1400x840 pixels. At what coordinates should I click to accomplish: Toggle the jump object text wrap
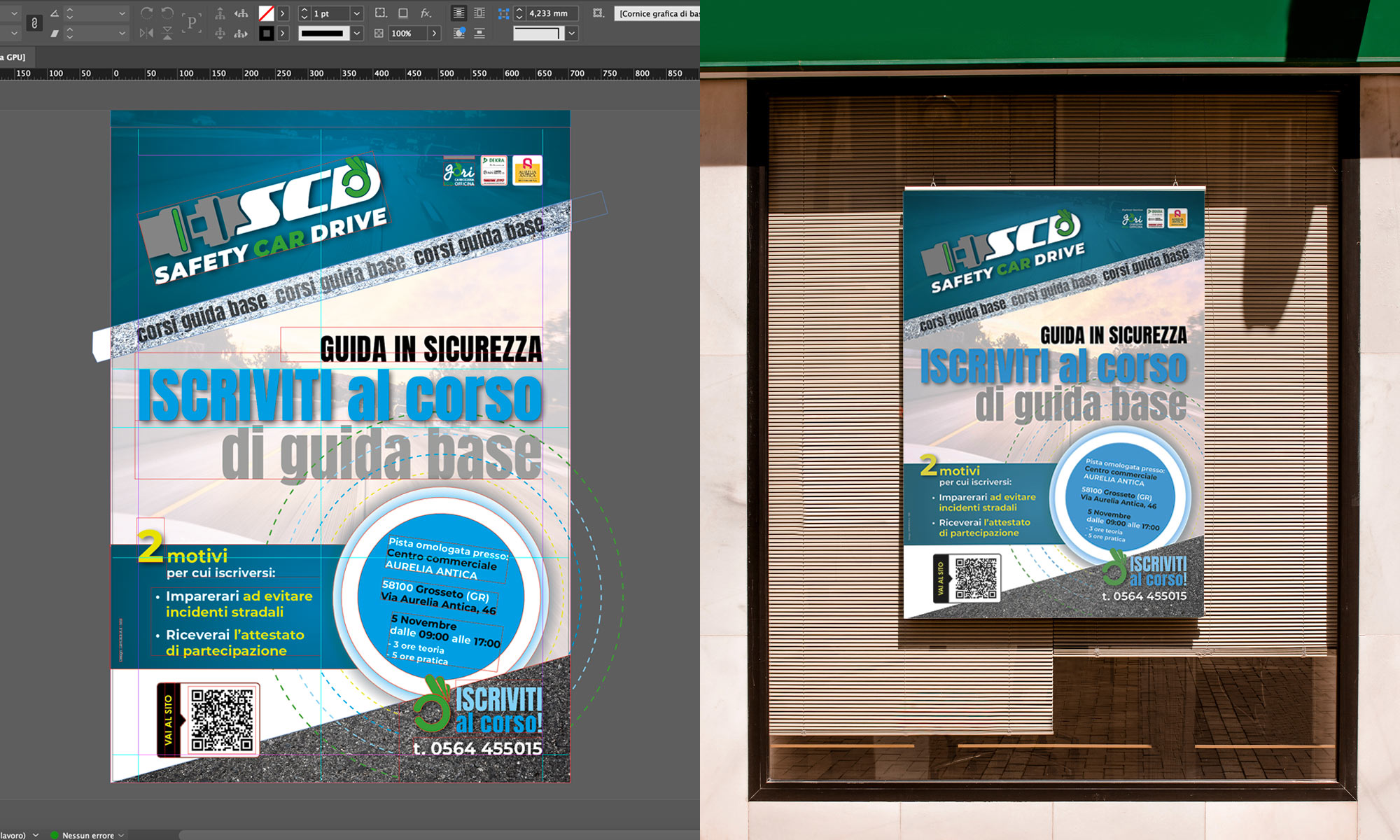click(479, 33)
